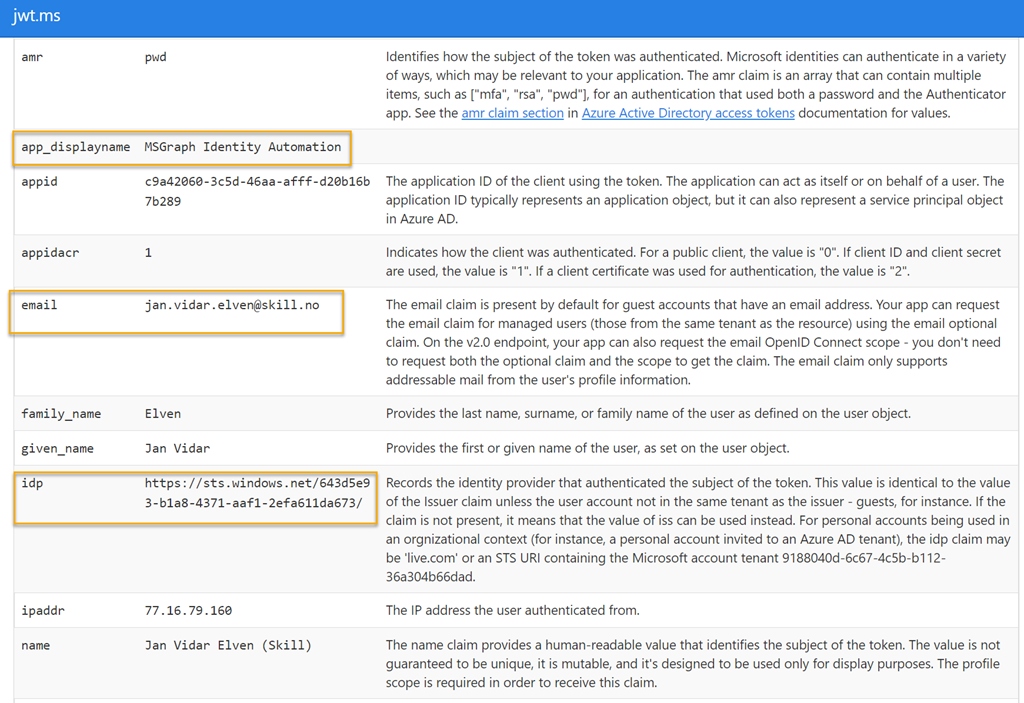
Task: Click the given_name value Jan Vidar
Action: click(x=177, y=448)
